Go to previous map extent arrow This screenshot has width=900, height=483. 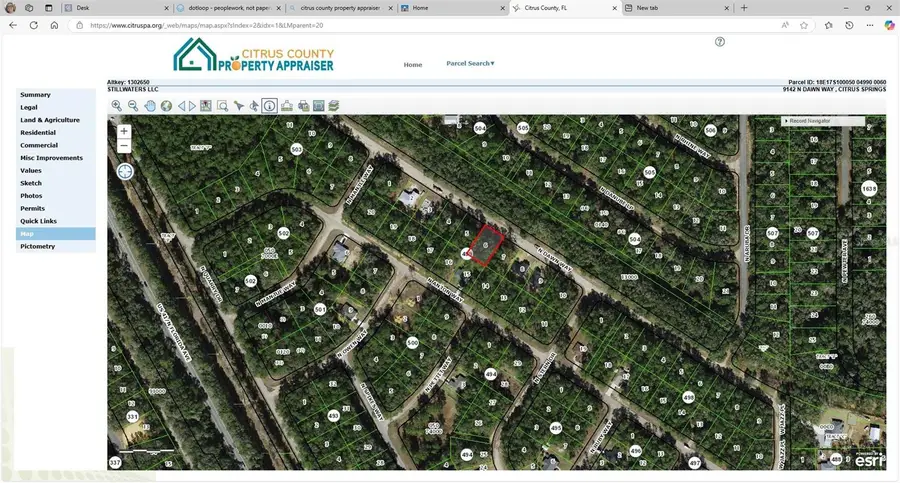[x=182, y=105]
